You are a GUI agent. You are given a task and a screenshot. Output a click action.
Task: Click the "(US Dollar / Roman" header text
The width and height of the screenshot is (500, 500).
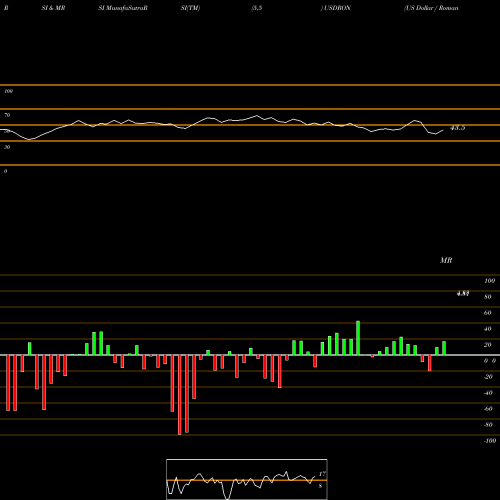coord(431,8)
